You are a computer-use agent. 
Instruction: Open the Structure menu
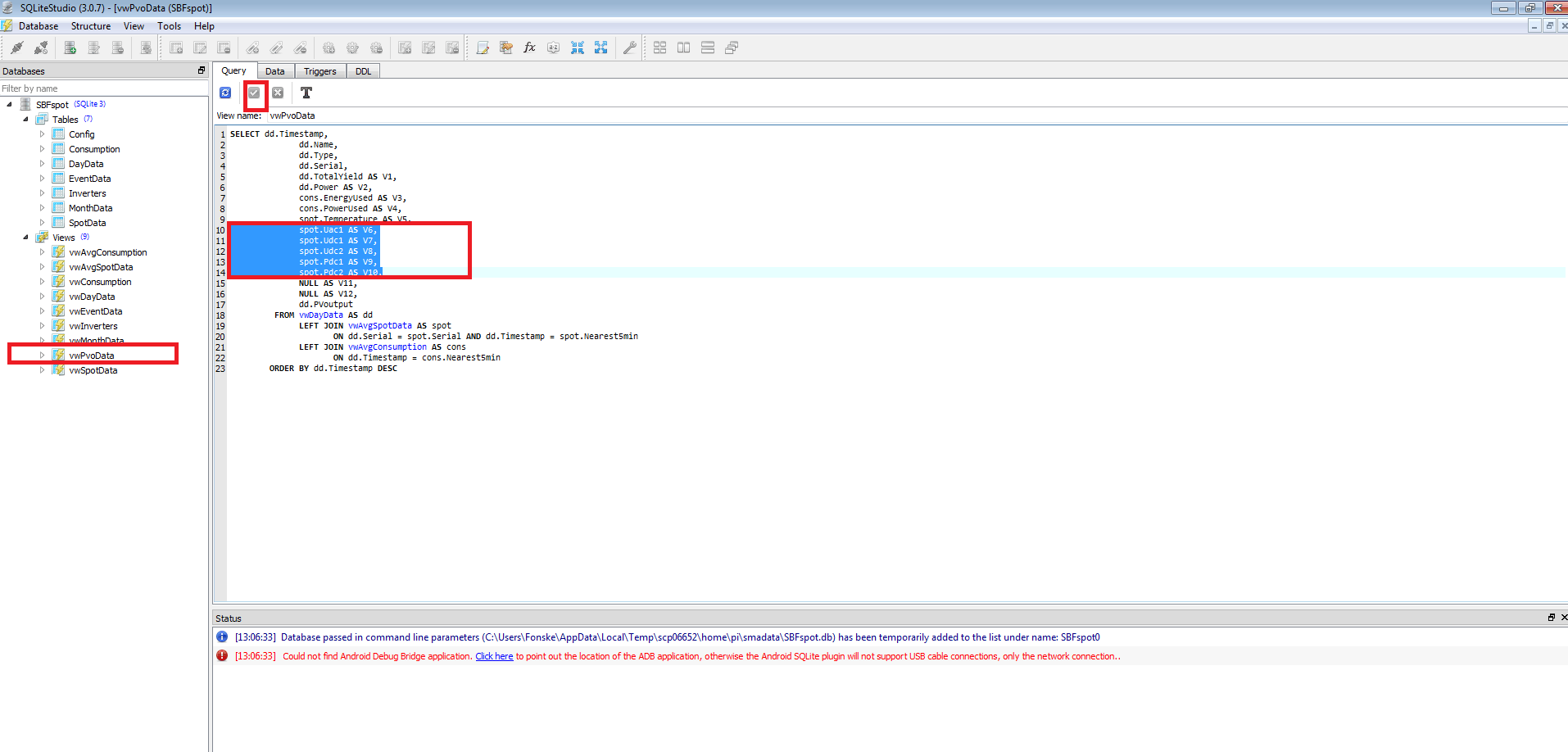click(x=91, y=26)
